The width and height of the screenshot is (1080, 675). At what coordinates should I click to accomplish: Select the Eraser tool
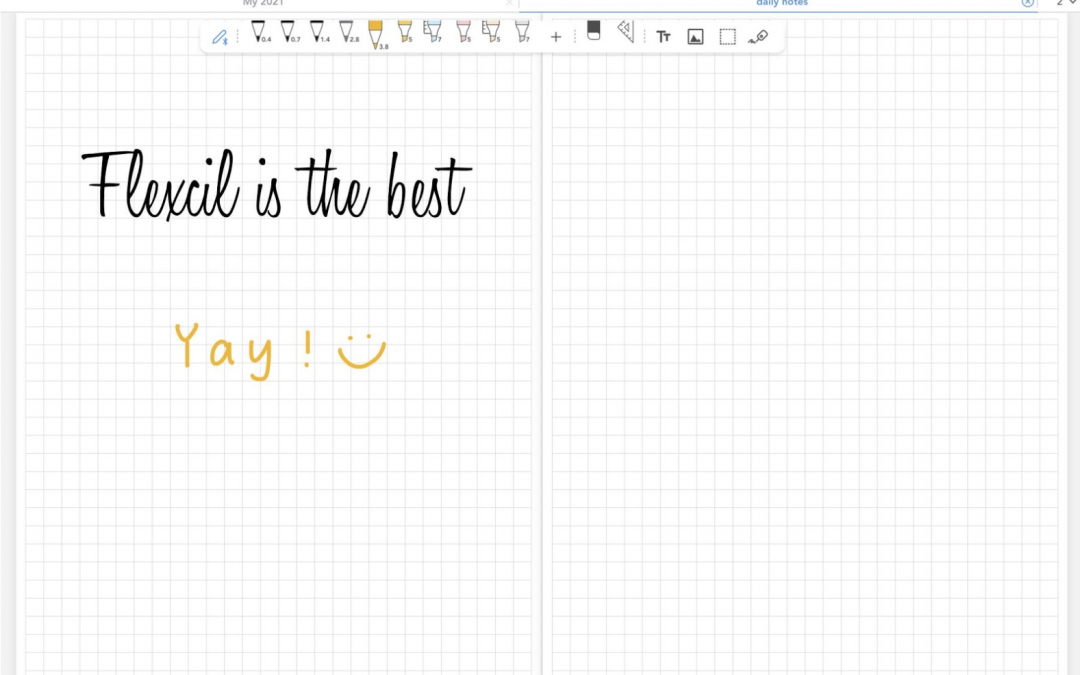click(594, 30)
